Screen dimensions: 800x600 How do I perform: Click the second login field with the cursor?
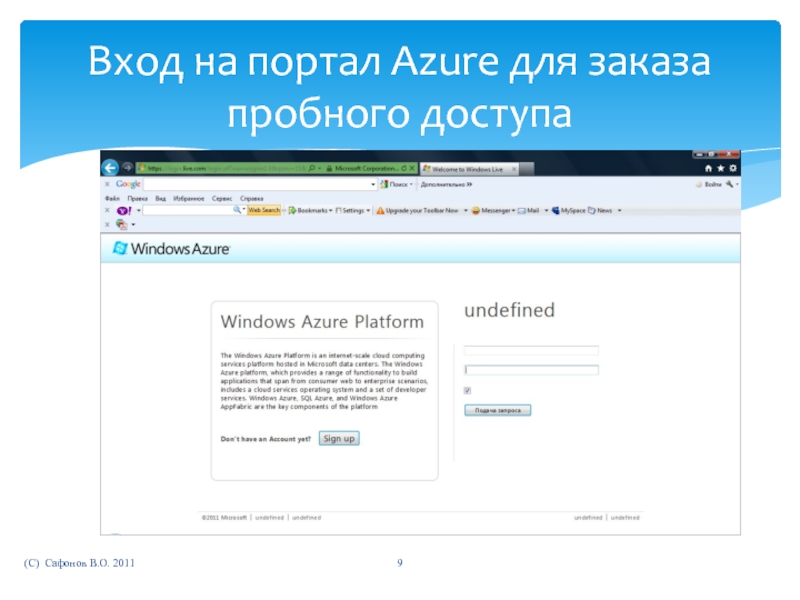click(x=531, y=370)
